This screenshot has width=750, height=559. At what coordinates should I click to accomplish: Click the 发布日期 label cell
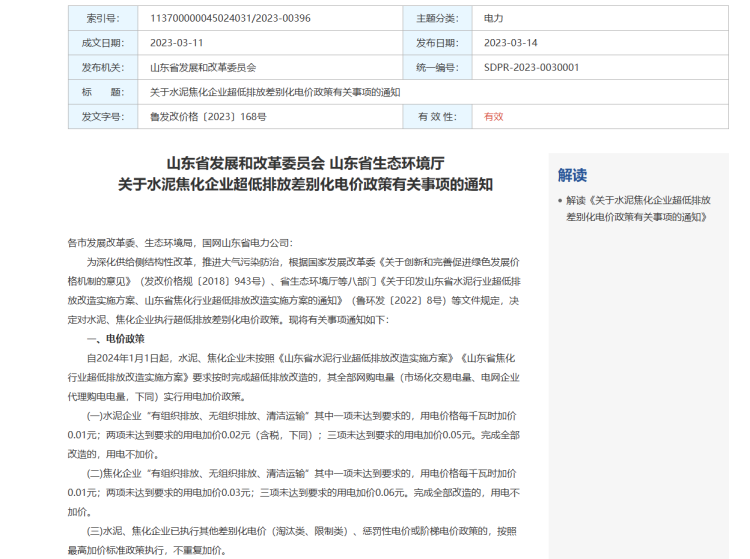(x=437, y=43)
